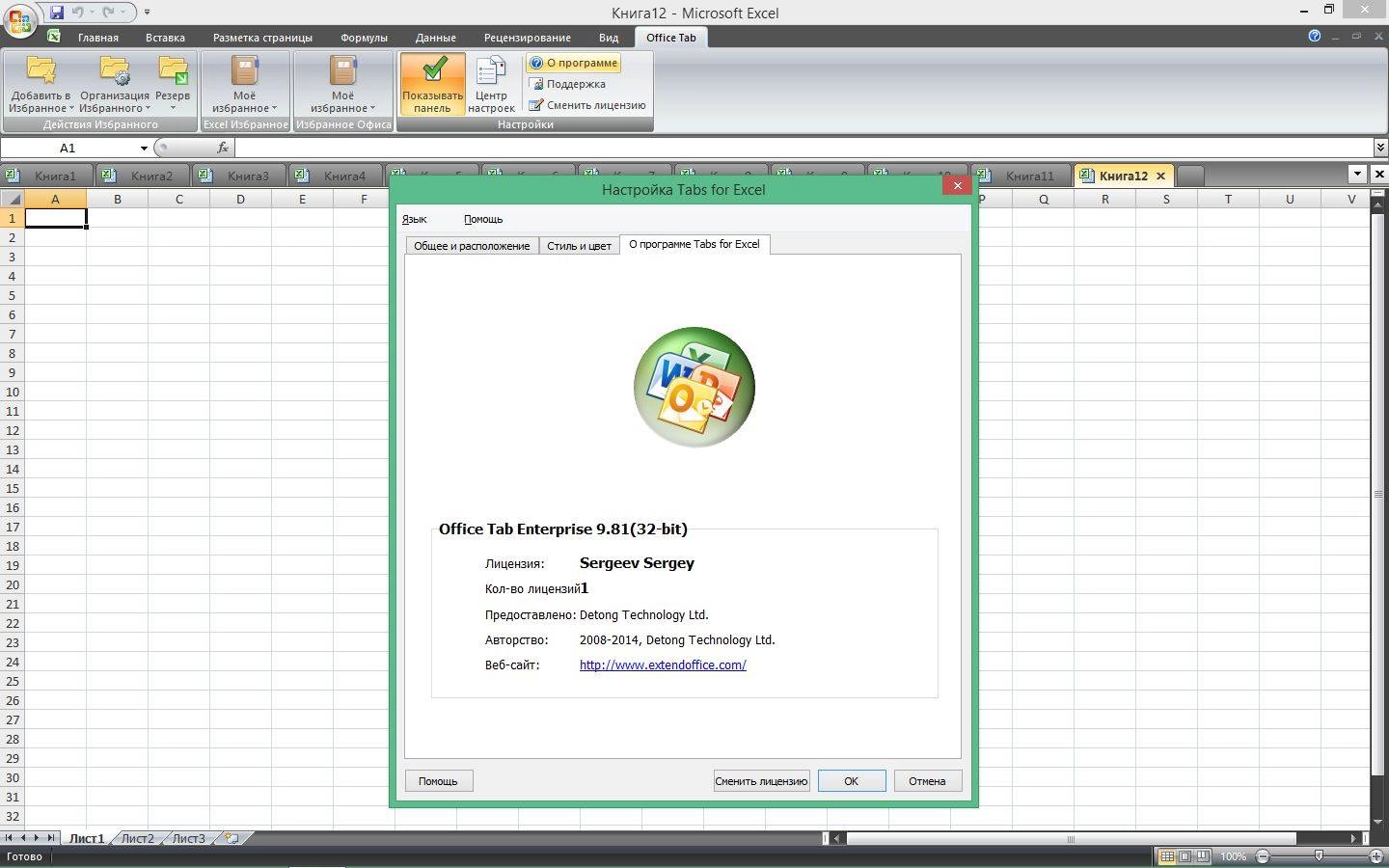The width and height of the screenshot is (1389, 868).
Task: Switch to the Лист2 sheet tab
Action: pos(137,838)
